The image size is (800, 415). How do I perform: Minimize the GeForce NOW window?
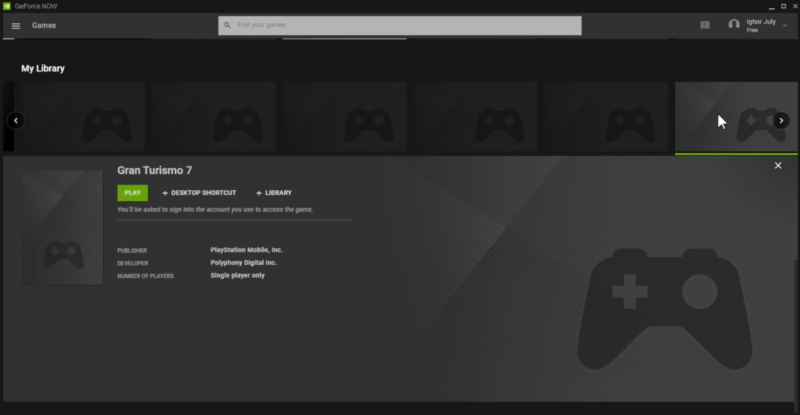click(x=772, y=6)
